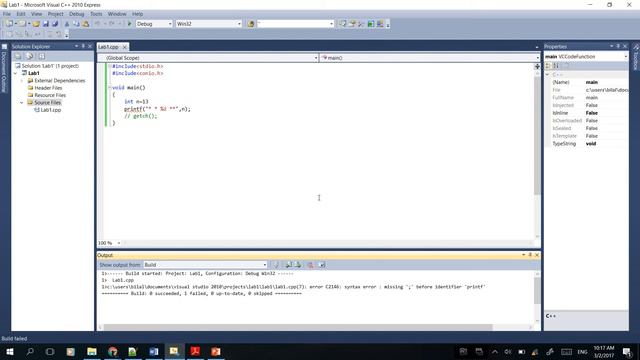
Task: Pin the Solution Explorer auto-hide icon
Action: [83, 47]
